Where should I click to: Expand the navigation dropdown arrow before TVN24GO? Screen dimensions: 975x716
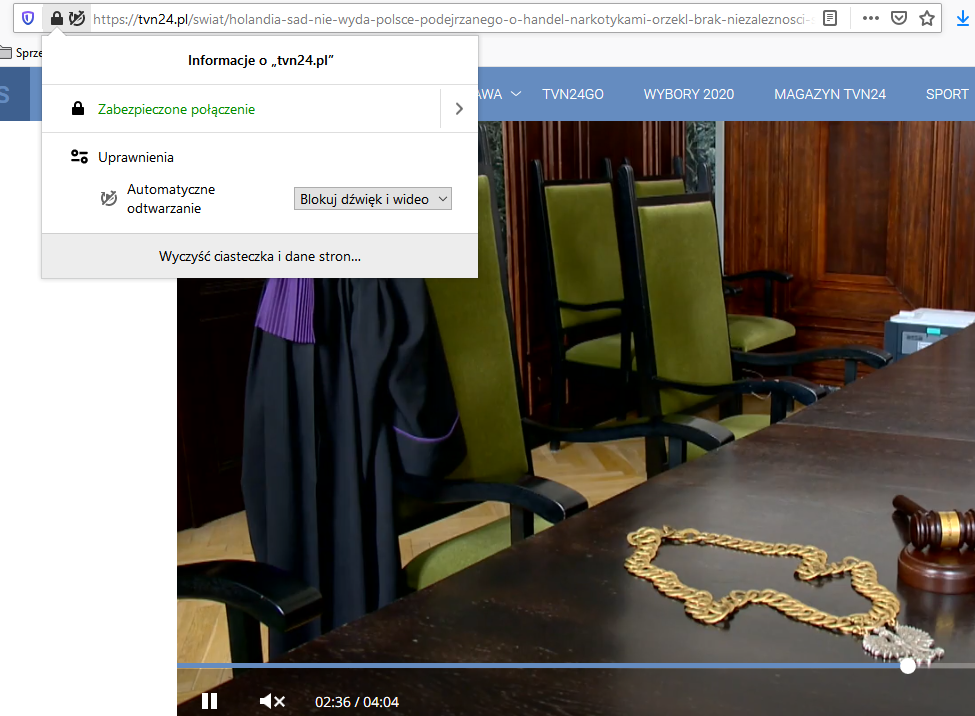516,94
